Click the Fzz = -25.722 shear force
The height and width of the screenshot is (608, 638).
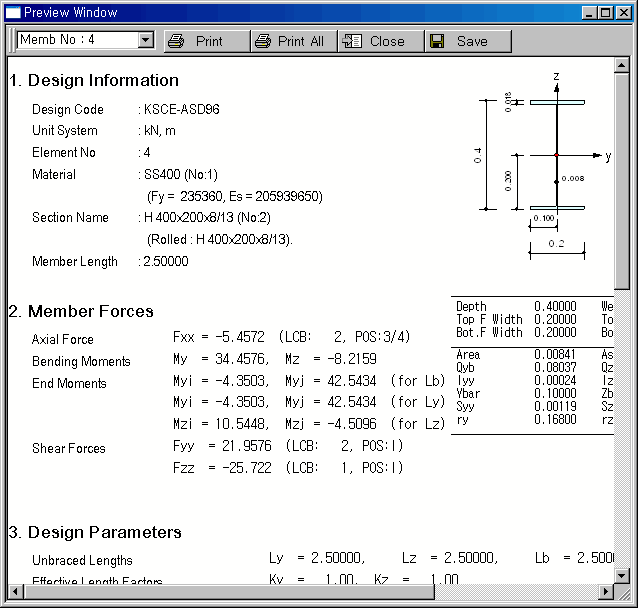pos(222,468)
